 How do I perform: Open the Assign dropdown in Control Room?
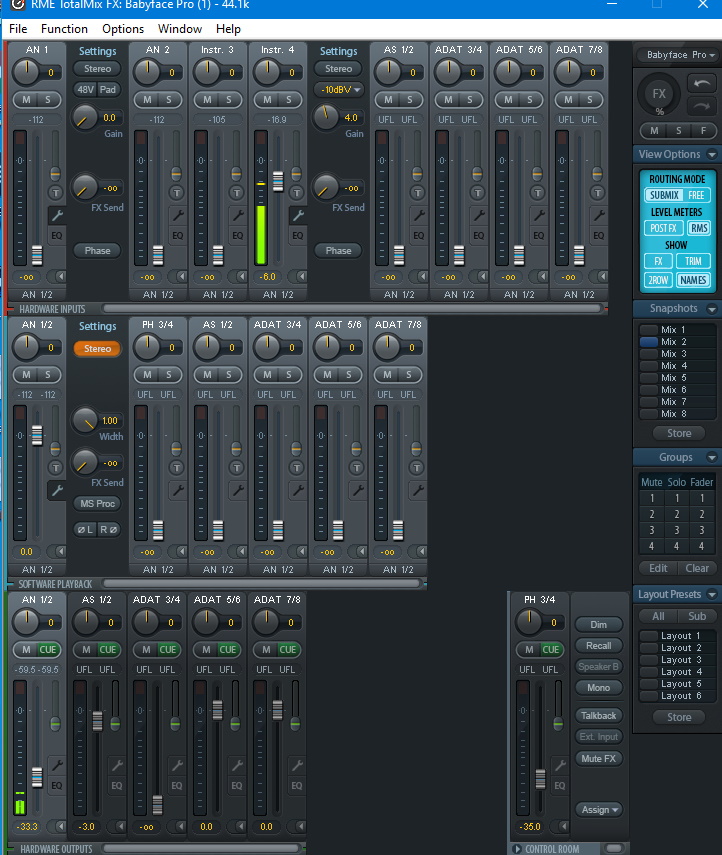coord(599,810)
